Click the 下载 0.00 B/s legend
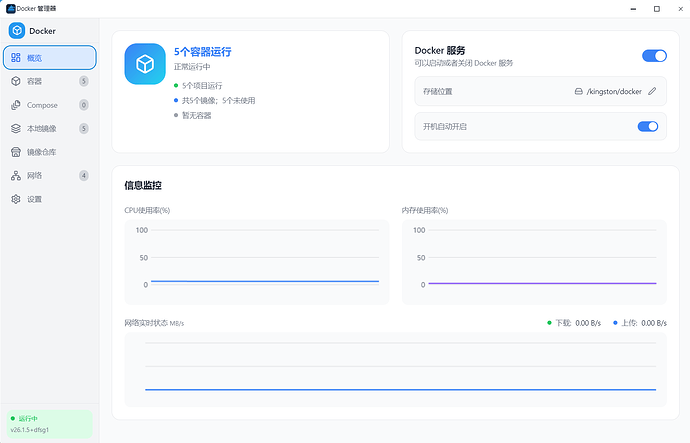This screenshot has height=443, width=690. [574, 323]
